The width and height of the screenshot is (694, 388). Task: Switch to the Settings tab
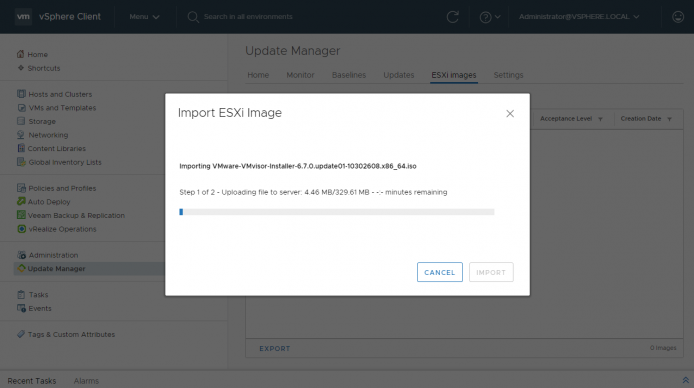508,75
